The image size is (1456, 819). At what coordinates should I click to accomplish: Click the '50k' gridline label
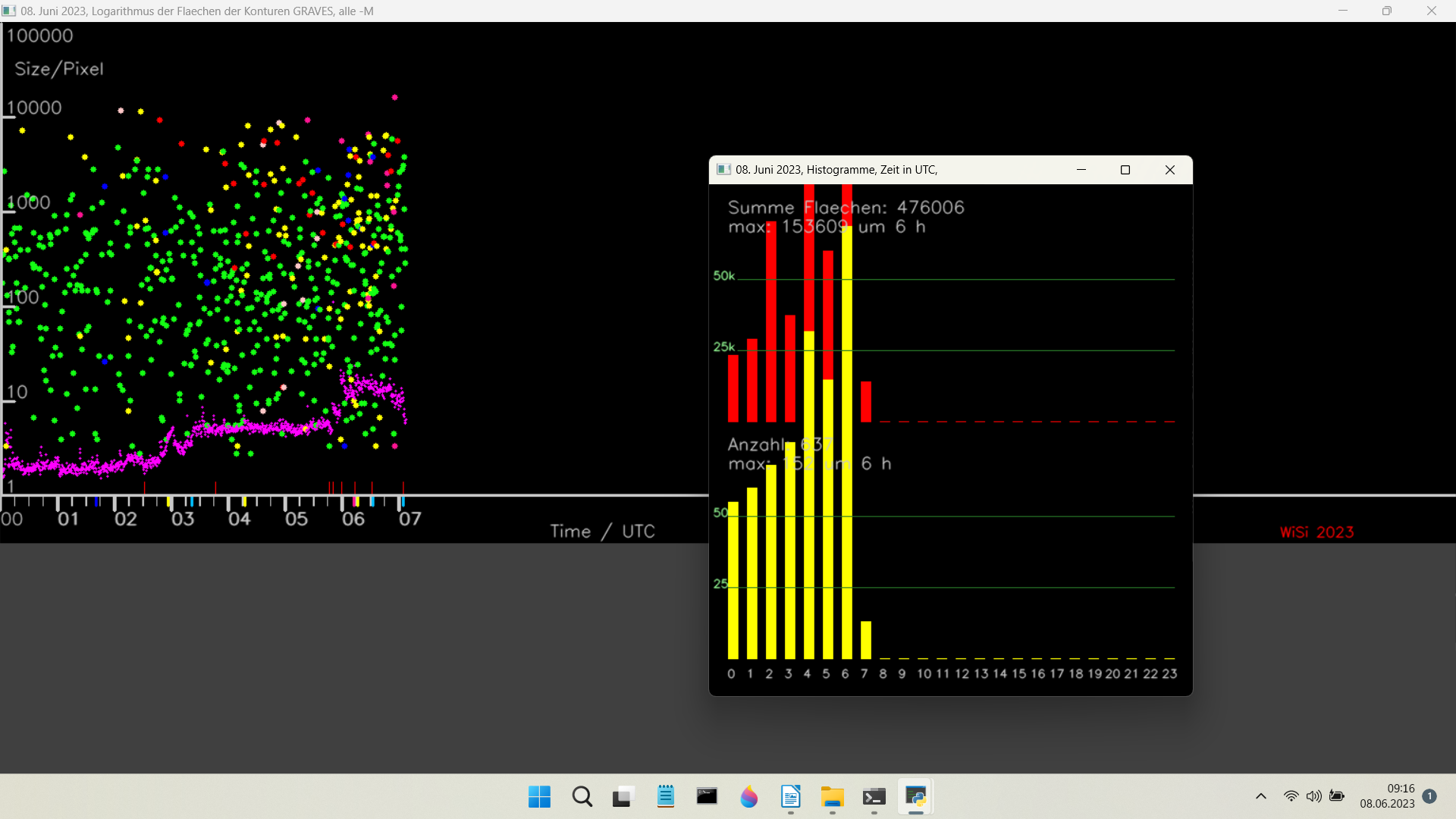click(x=723, y=276)
